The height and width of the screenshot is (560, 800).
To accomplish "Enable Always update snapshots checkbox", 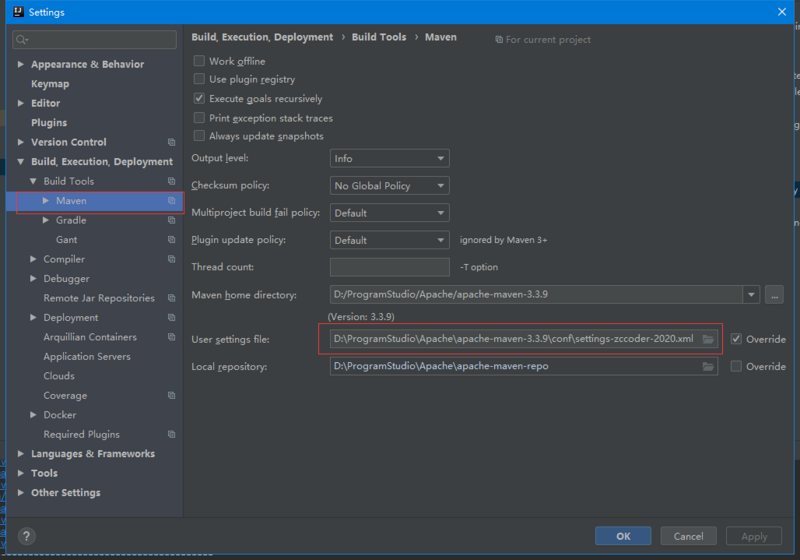I will pos(199,136).
